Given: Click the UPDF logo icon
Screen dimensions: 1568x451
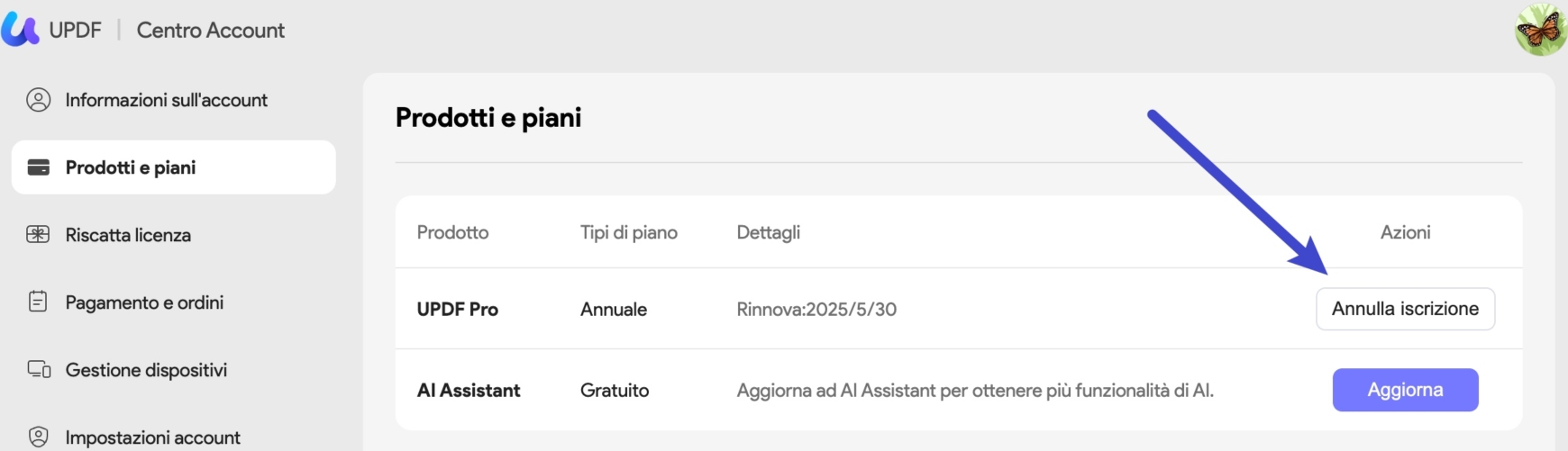Looking at the screenshot, I should (x=20, y=29).
